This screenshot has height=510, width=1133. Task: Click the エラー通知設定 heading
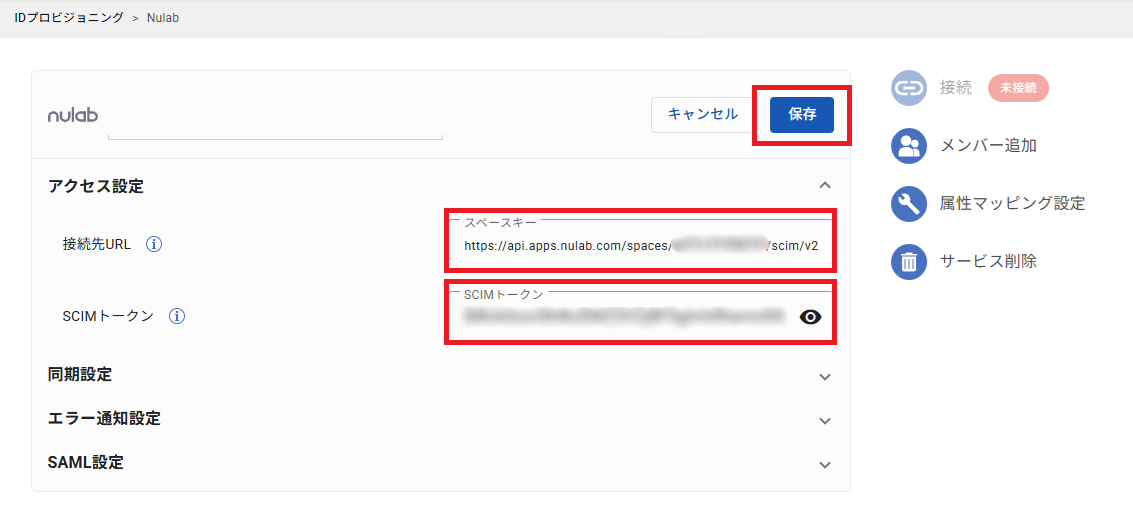(x=104, y=418)
